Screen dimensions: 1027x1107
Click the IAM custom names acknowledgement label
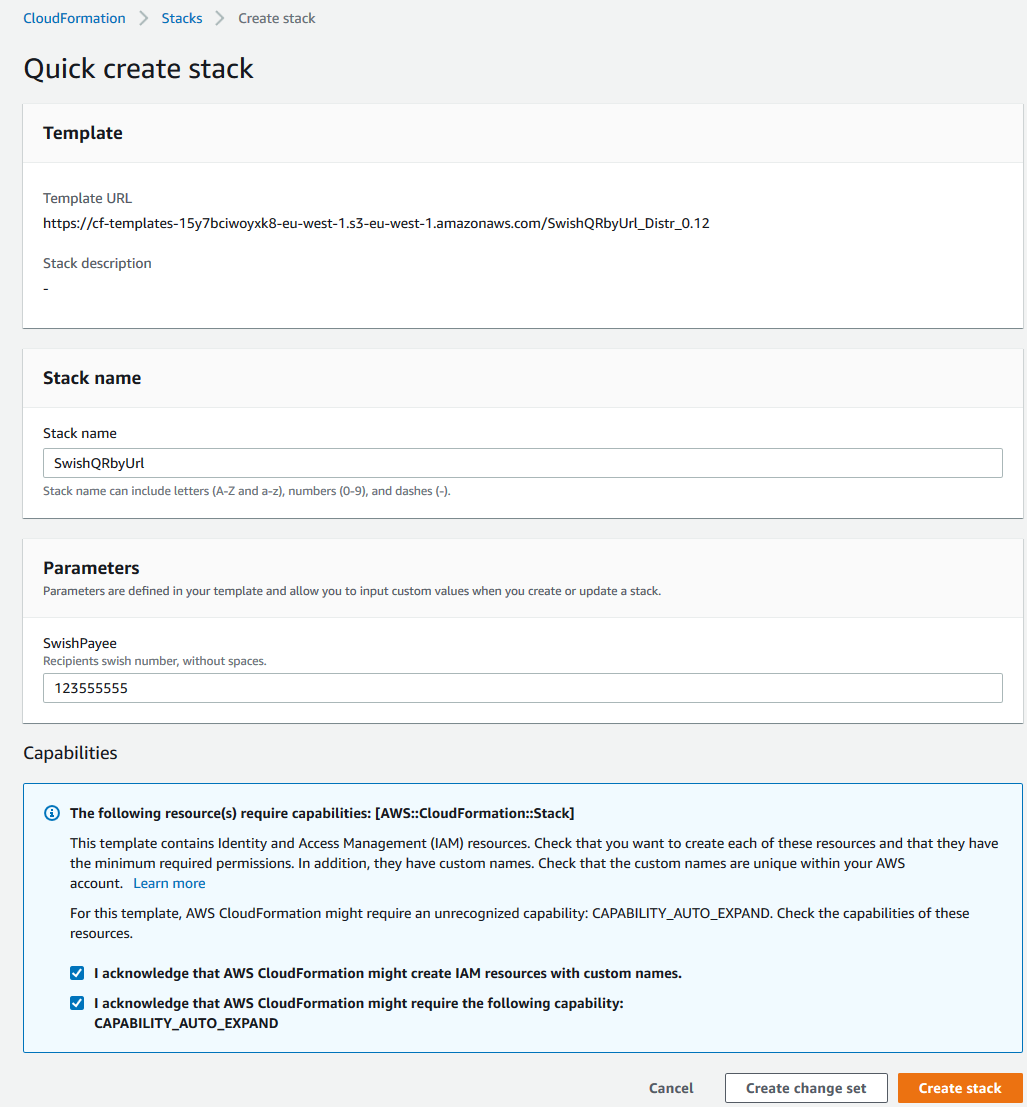(388, 973)
